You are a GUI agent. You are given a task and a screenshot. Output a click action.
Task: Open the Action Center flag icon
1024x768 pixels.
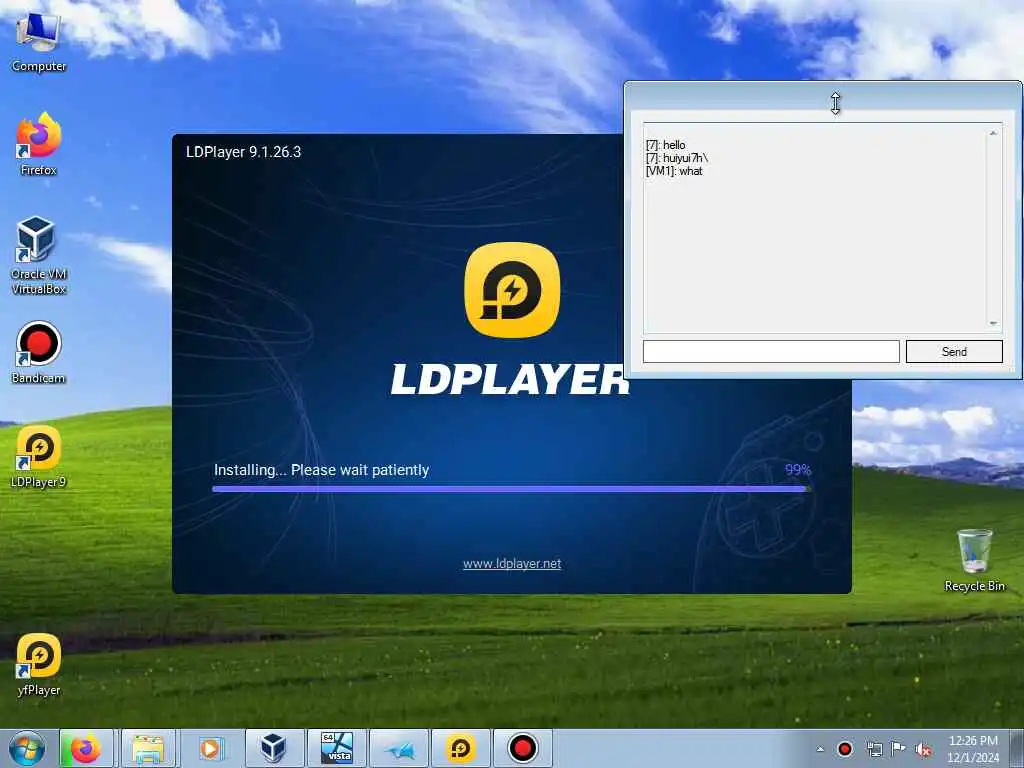pyautogui.click(x=899, y=748)
